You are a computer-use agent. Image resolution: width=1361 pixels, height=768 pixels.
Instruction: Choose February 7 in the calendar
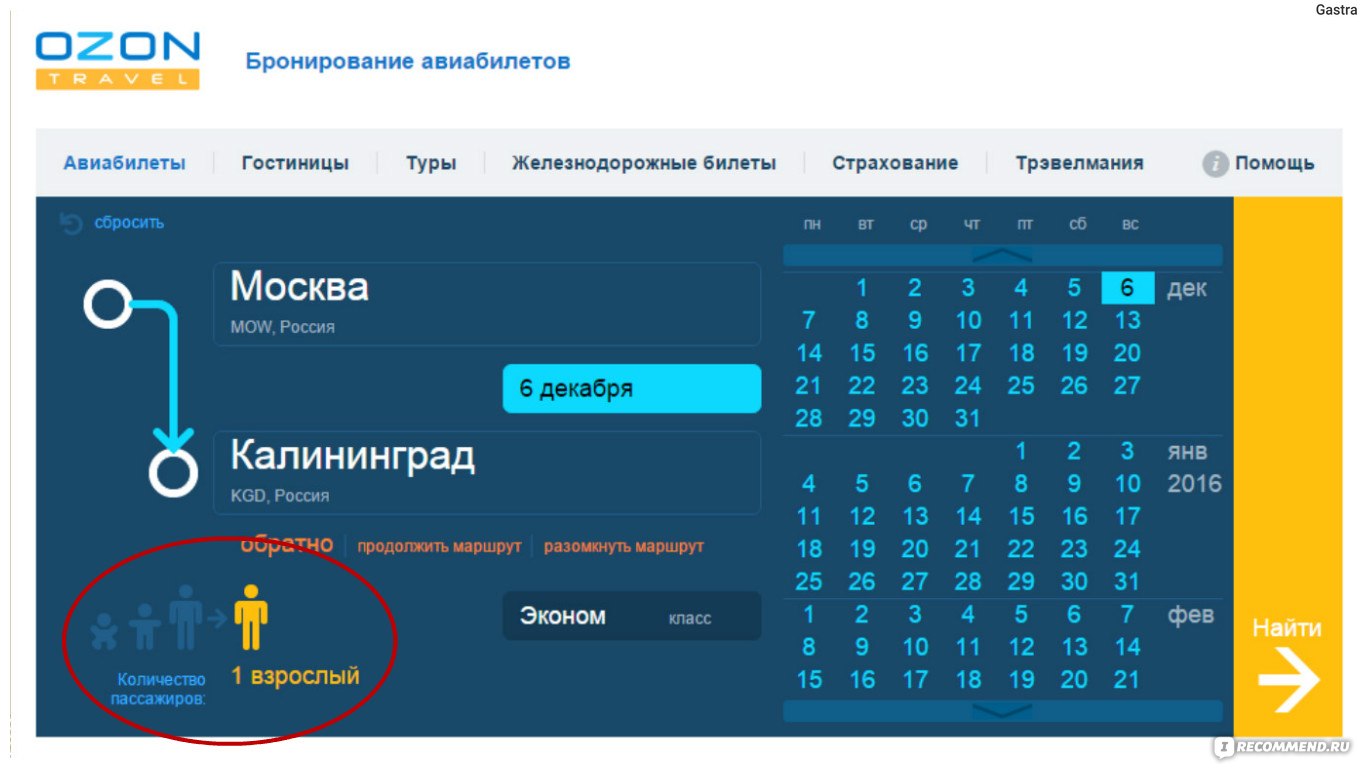[1127, 614]
